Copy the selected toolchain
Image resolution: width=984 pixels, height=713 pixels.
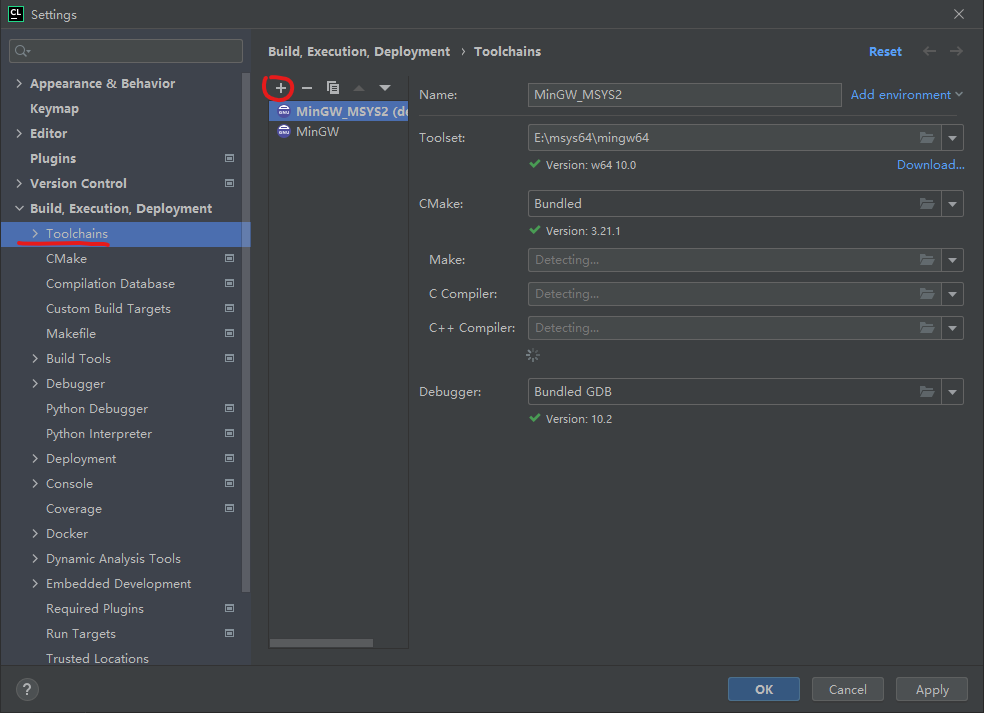(x=333, y=88)
